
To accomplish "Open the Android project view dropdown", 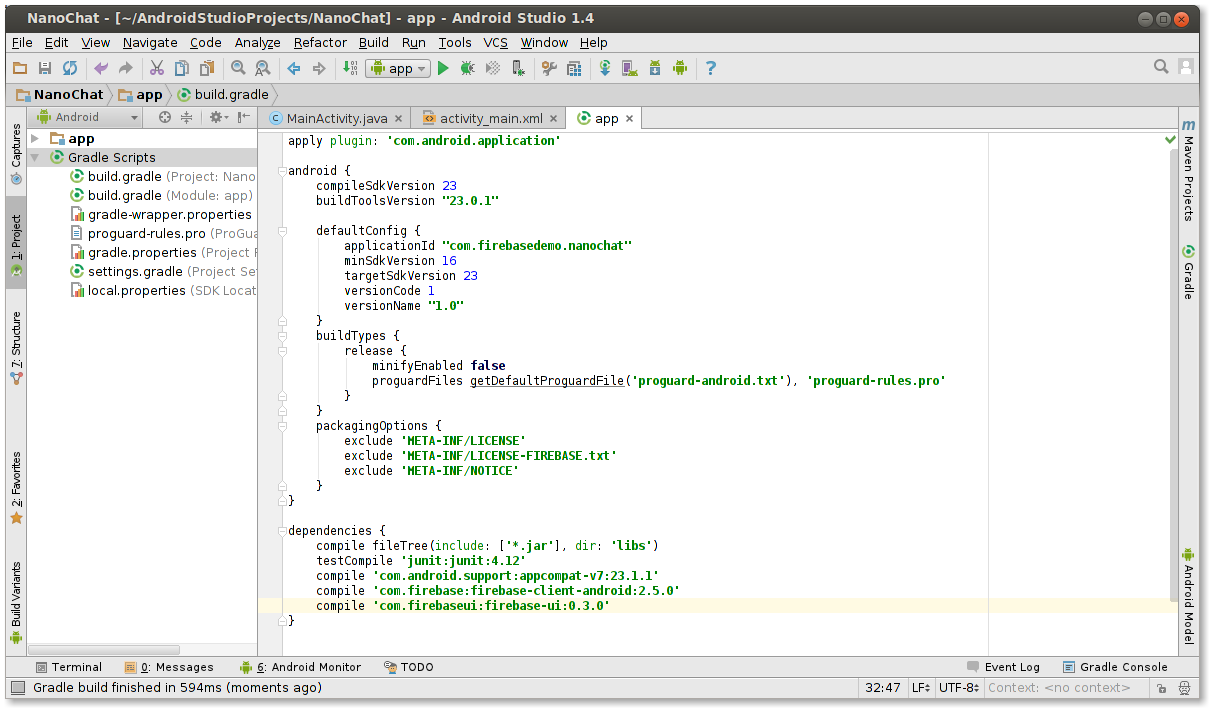I will 87,117.
